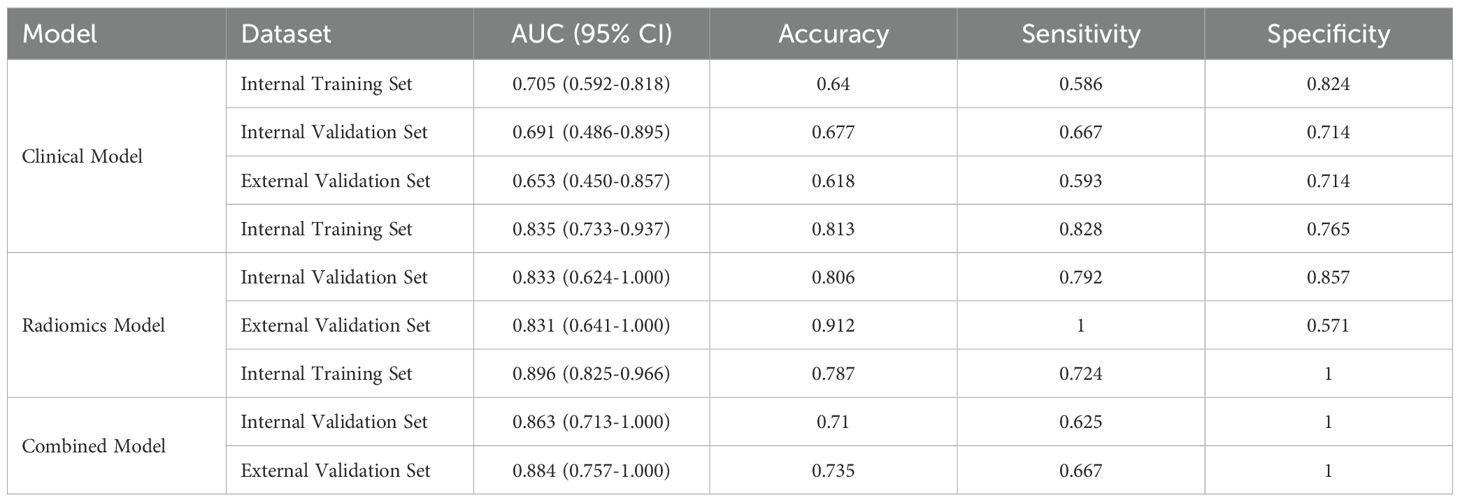Click AUC value 0.884 (0.757-1.000)
This screenshot has width=1460, height=502.
(x=591, y=470)
